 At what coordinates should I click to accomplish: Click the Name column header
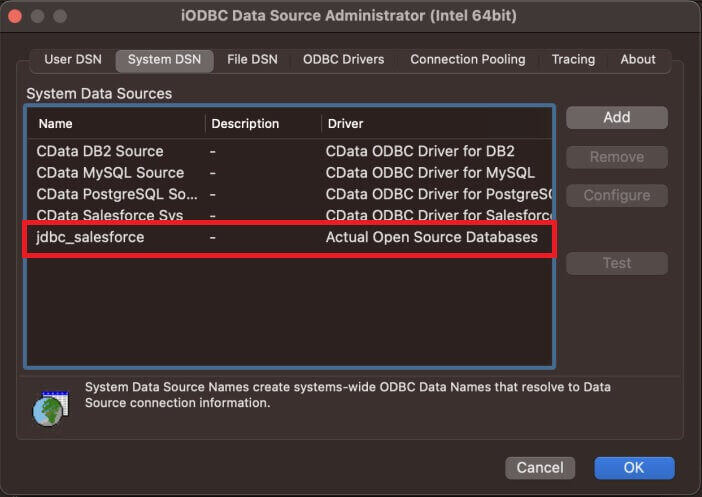point(116,124)
